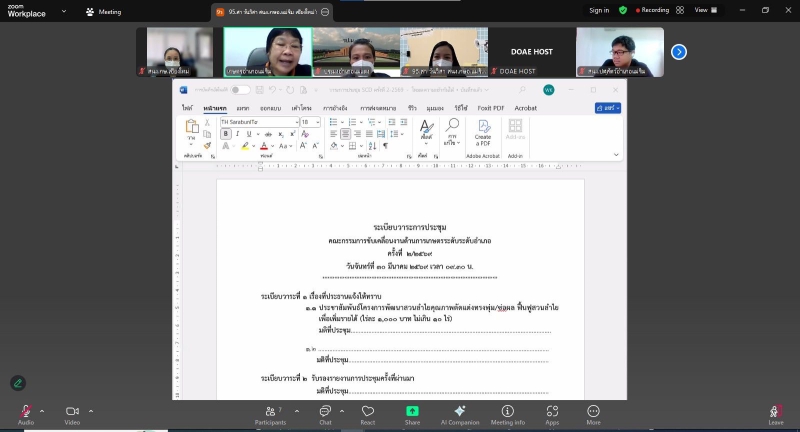
Task: Launch AI Companion
Action: pyautogui.click(x=459, y=411)
